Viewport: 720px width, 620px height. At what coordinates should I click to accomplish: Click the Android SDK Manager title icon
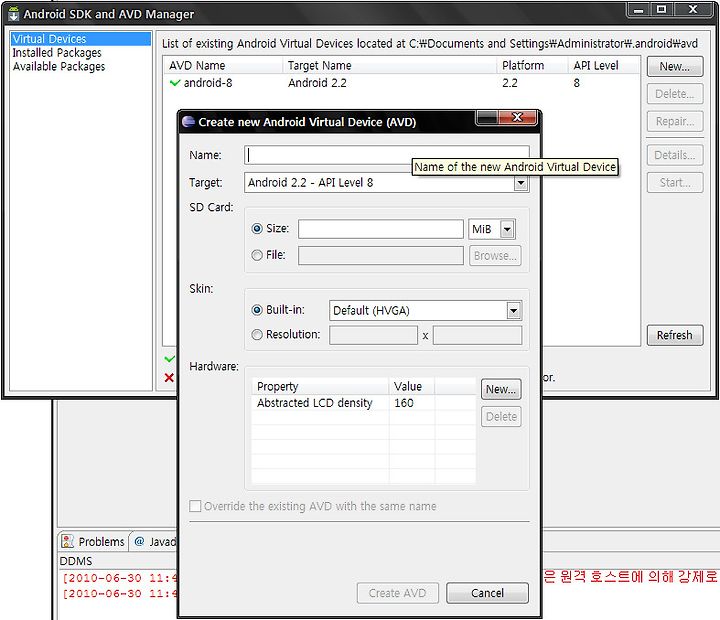[13, 14]
